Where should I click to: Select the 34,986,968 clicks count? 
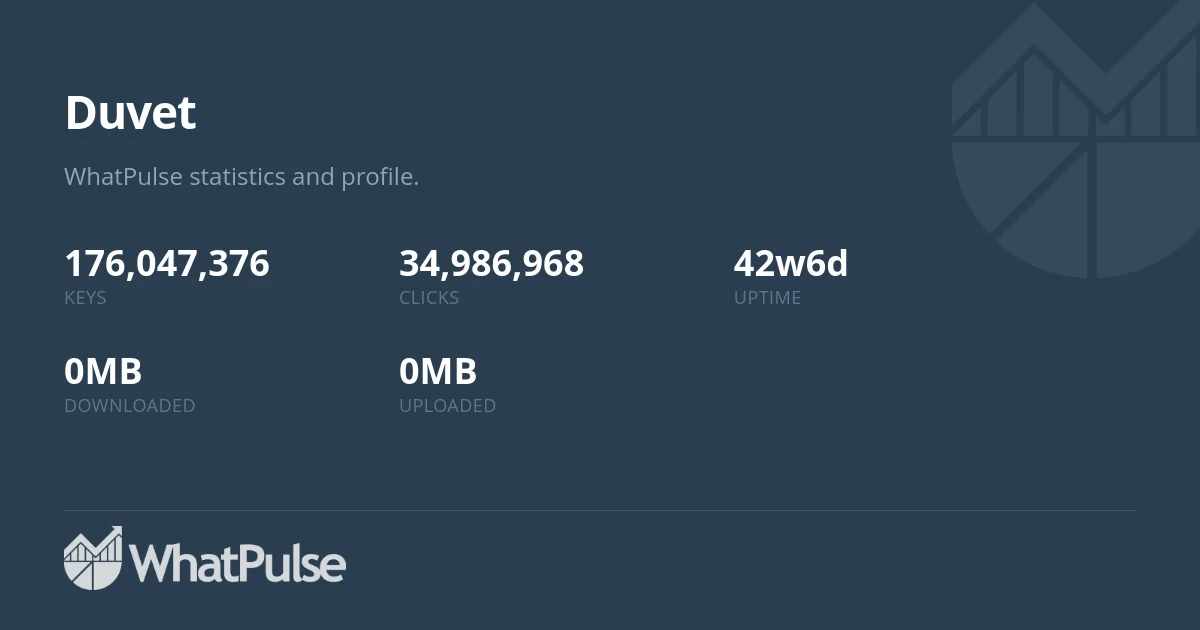pos(491,264)
